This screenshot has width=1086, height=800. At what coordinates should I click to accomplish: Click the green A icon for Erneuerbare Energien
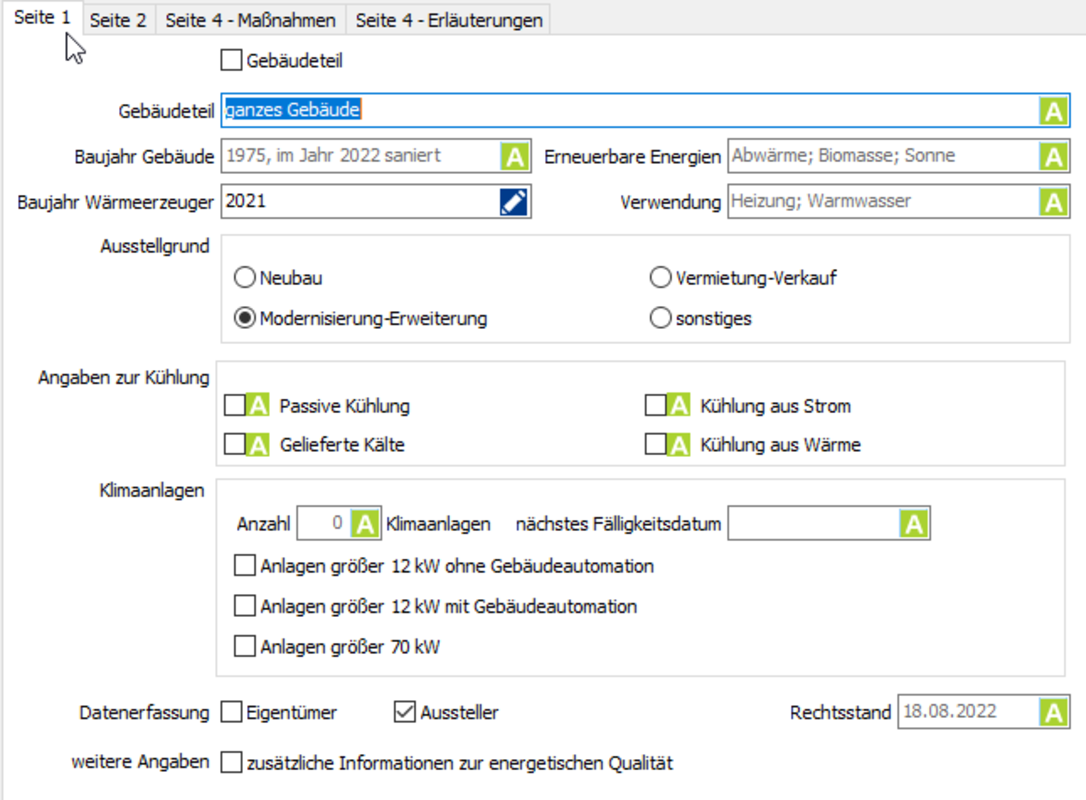click(1053, 157)
